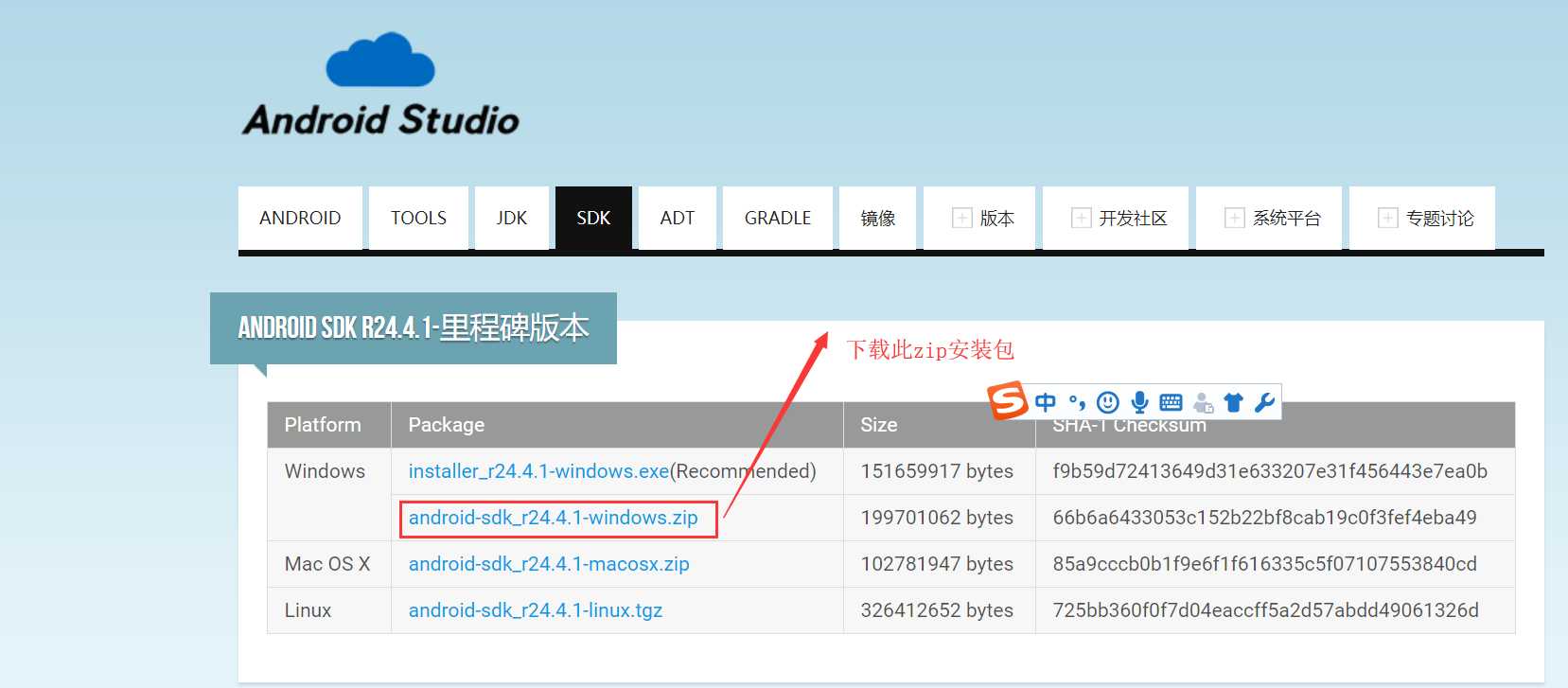
Task: Expand the 版本 menu plus icon
Action: pos(962,219)
